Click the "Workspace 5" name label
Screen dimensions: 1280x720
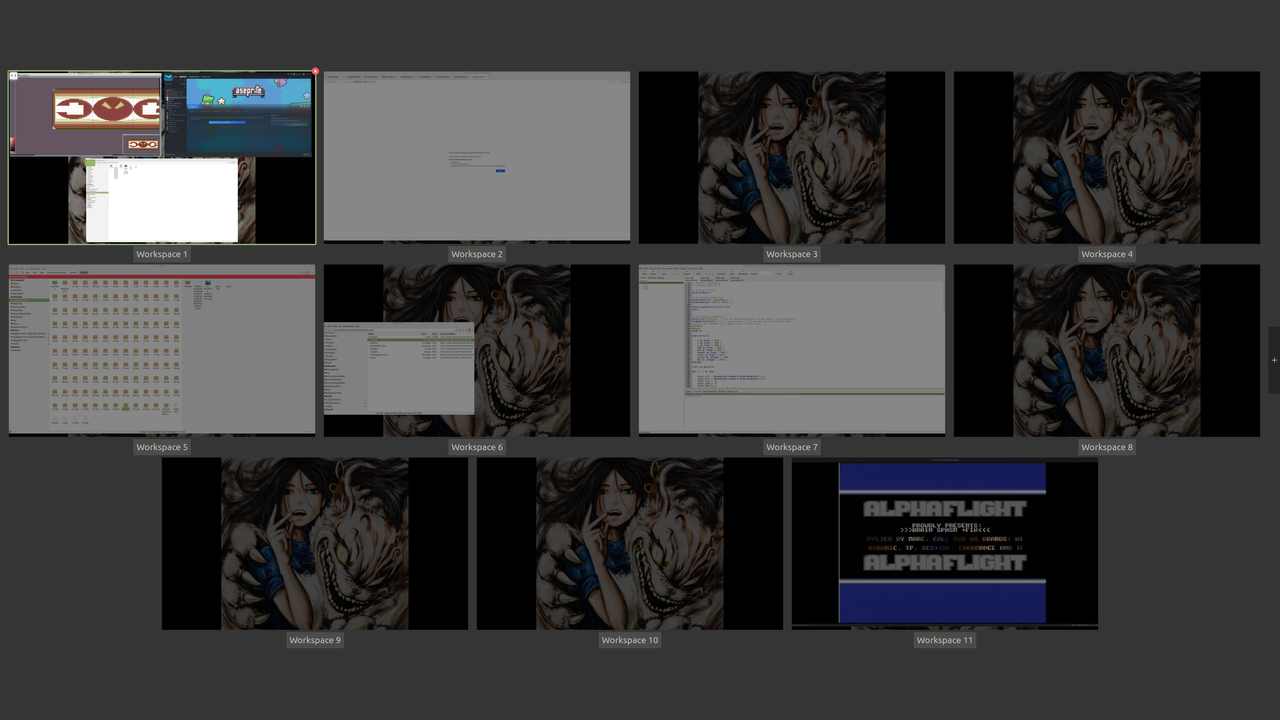pyautogui.click(x=162, y=447)
